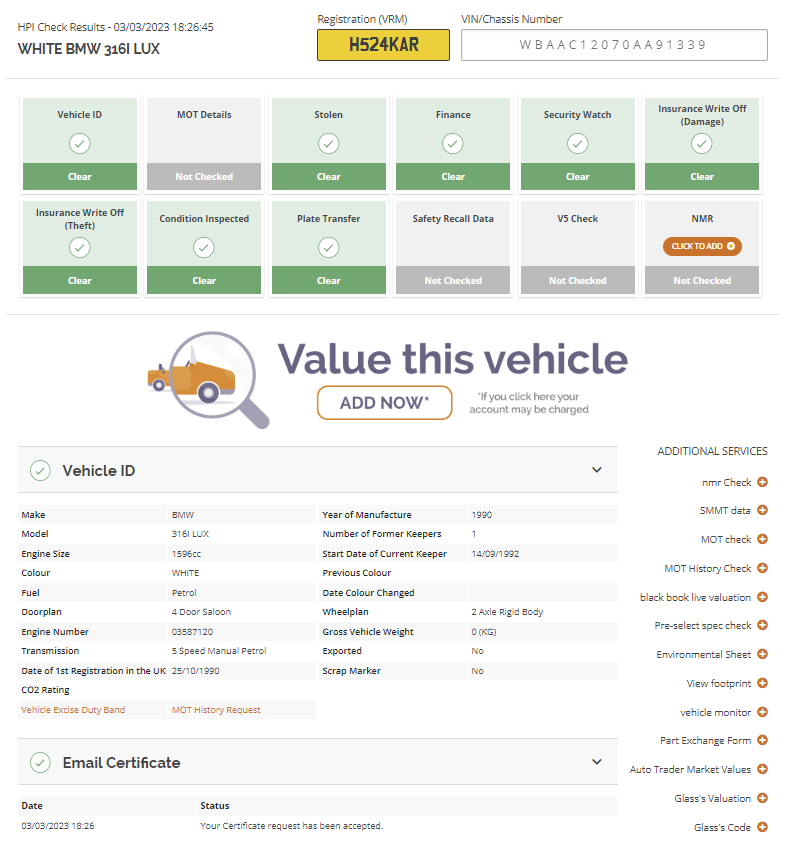The width and height of the screenshot is (787, 842).
Task: Open the nmr Check service link
Action: (726, 482)
